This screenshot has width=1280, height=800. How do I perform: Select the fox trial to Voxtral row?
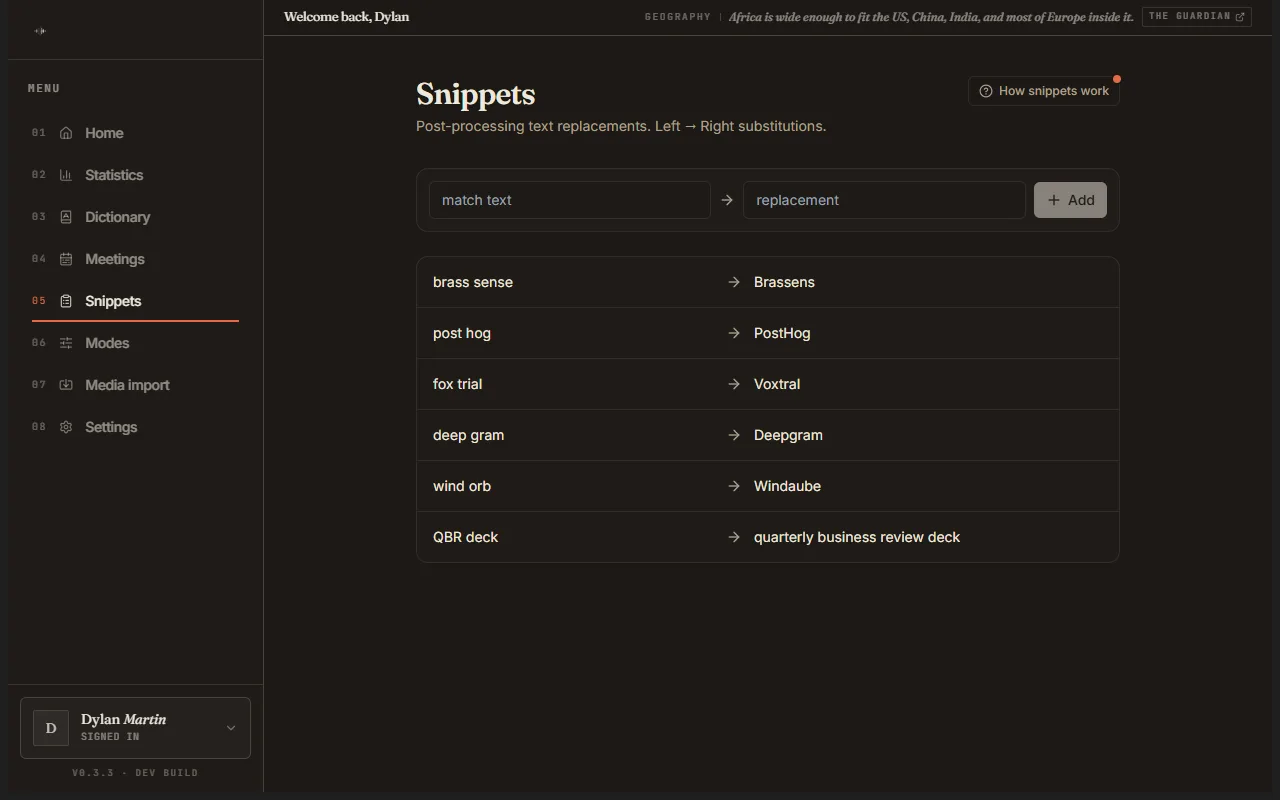click(x=768, y=384)
